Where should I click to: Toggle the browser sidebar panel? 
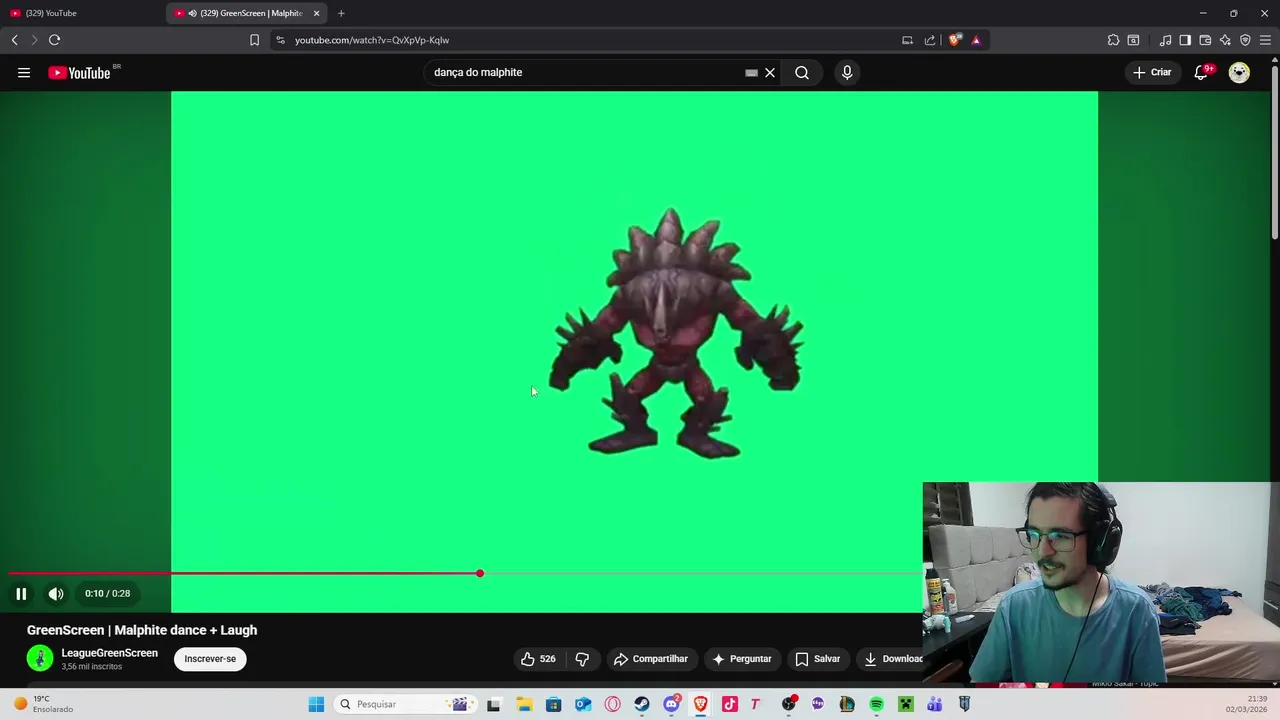pyautogui.click(x=1185, y=40)
